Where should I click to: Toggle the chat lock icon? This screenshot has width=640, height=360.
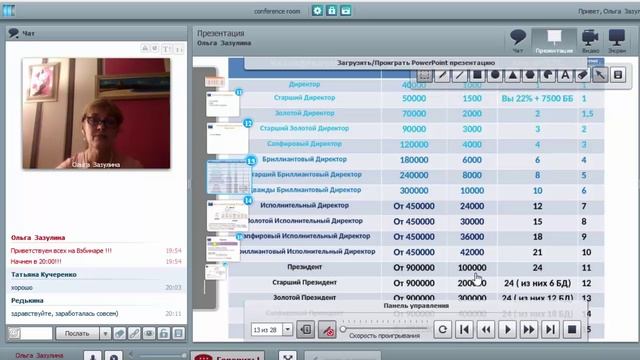pos(164,333)
